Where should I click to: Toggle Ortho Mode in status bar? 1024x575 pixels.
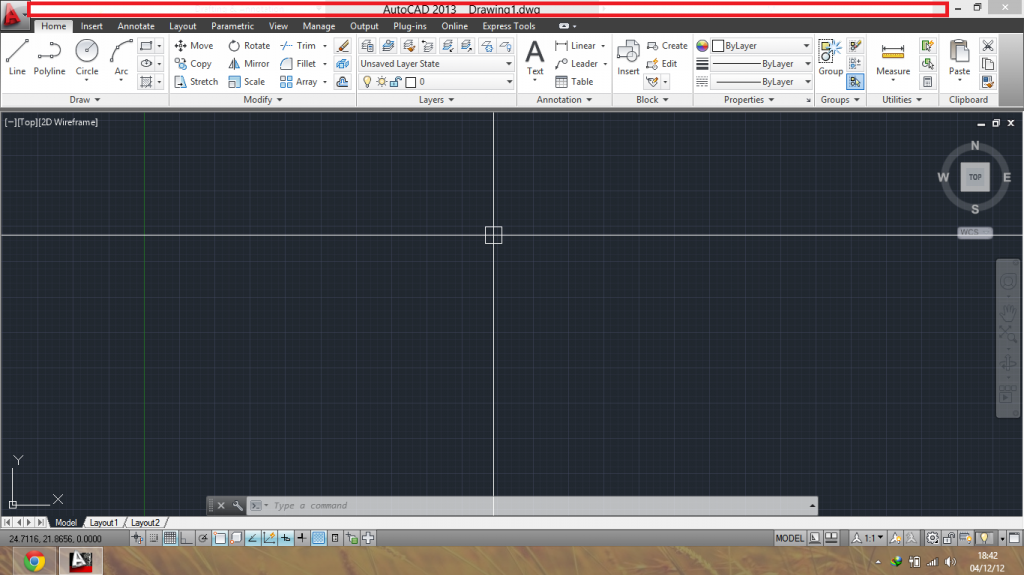(186, 538)
